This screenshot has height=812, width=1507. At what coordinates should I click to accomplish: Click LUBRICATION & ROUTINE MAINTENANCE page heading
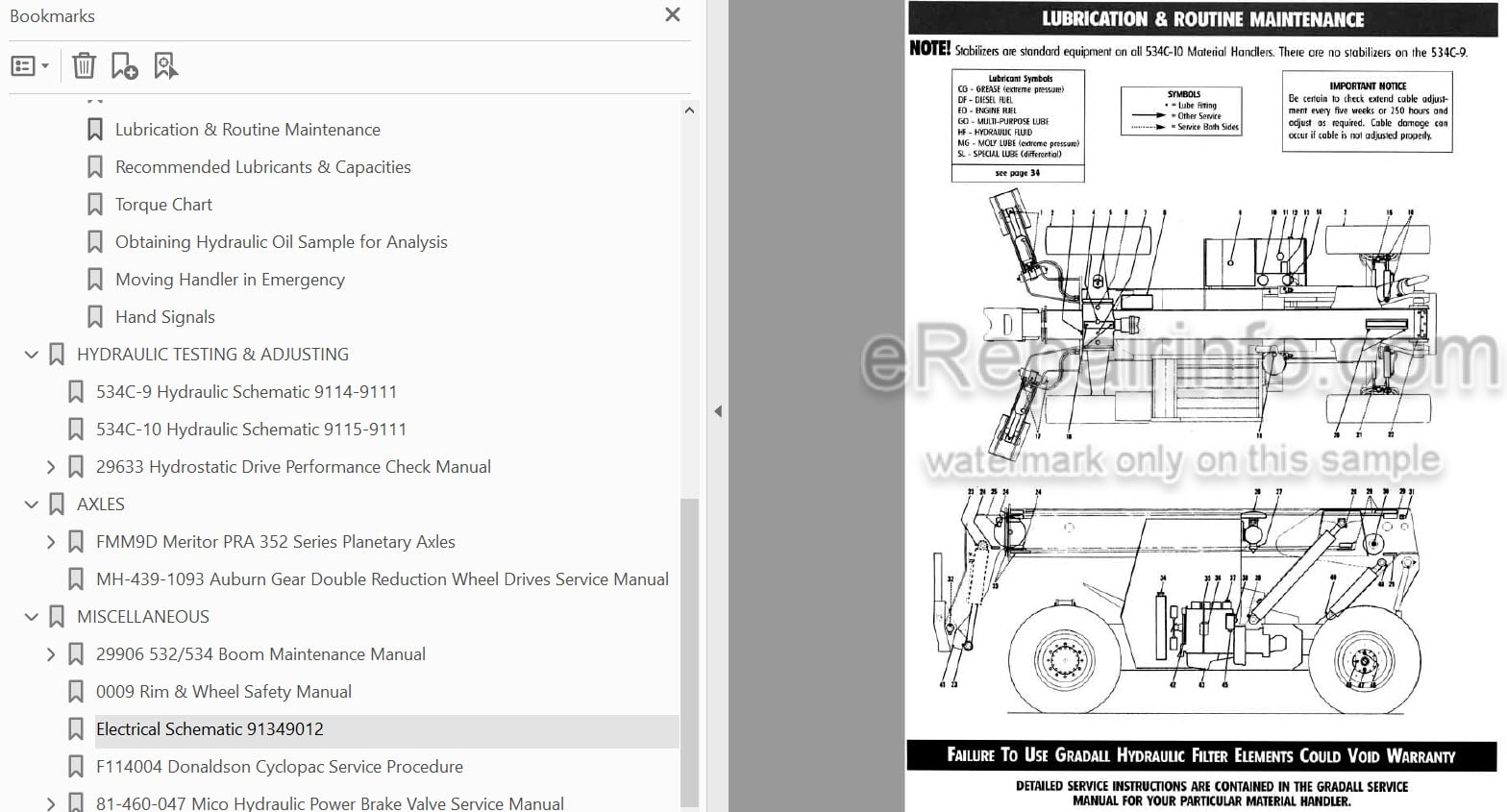click(x=1202, y=19)
